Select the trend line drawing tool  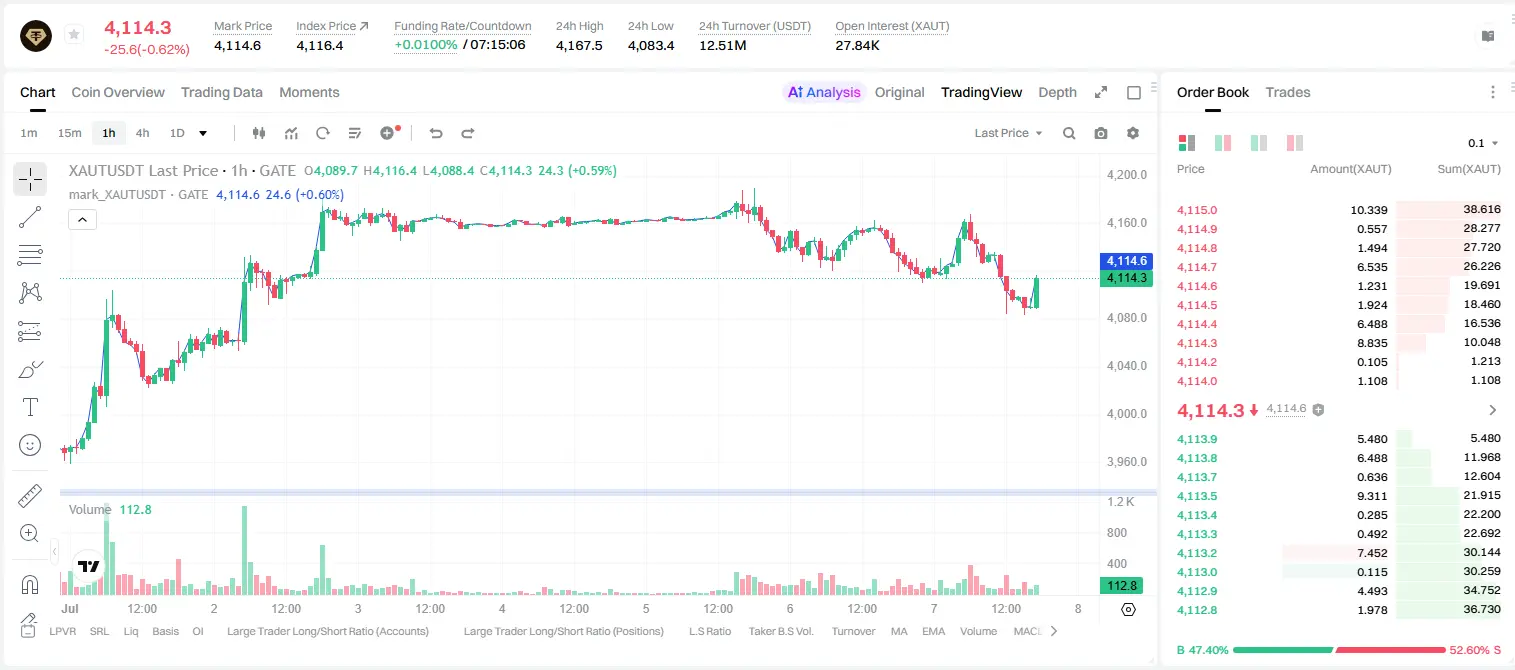[x=30, y=217]
